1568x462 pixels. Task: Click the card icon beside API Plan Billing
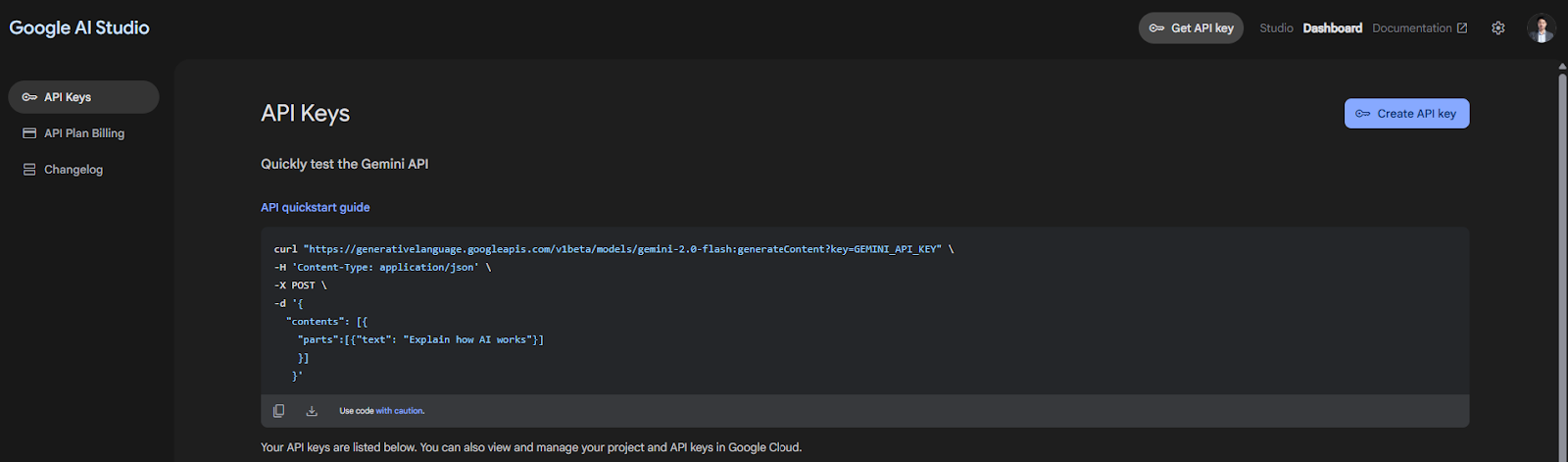coord(29,133)
